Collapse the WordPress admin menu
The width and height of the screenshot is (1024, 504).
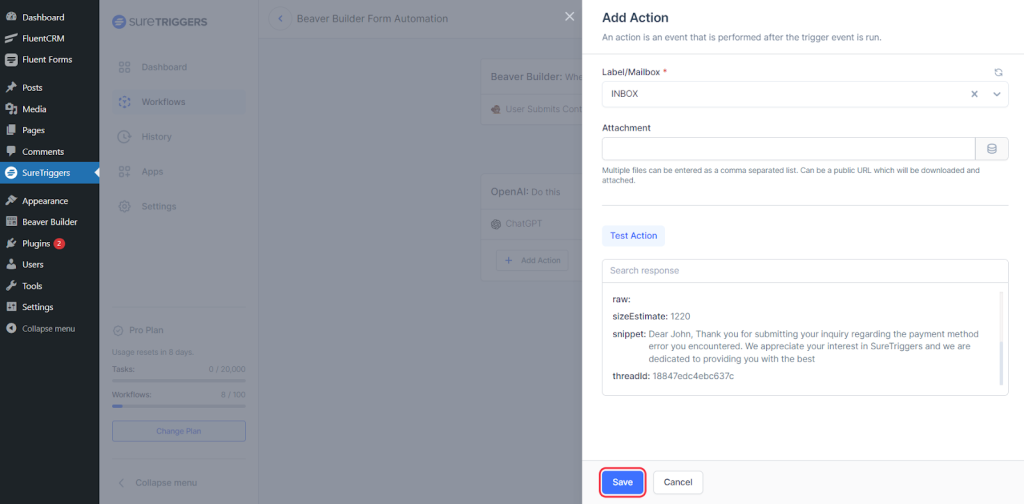click(x=48, y=328)
